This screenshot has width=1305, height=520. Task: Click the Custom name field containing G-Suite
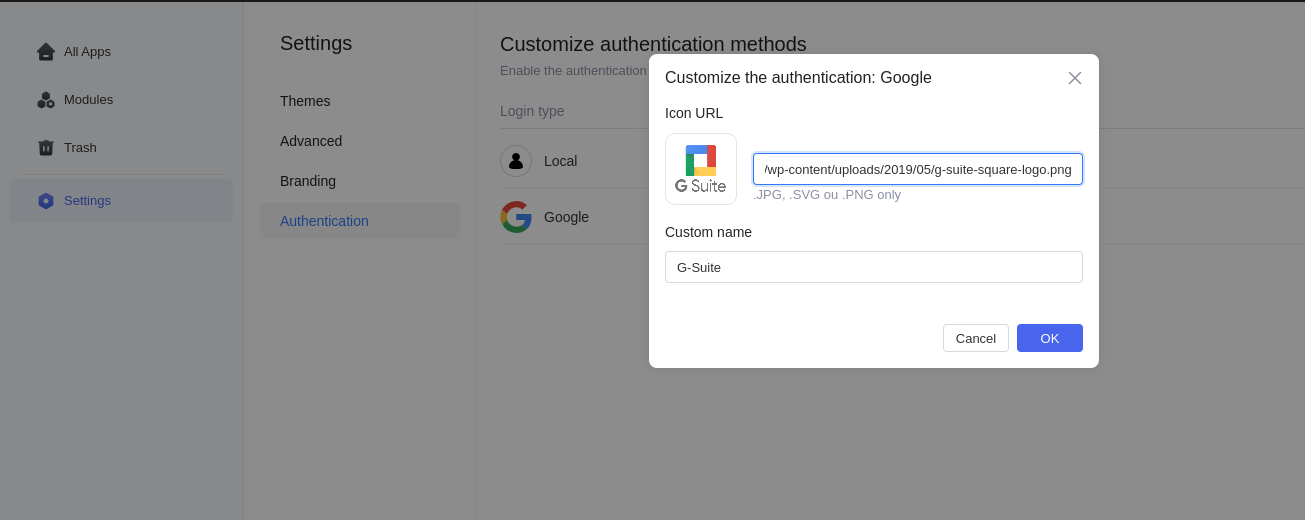click(x=873, y=267)
